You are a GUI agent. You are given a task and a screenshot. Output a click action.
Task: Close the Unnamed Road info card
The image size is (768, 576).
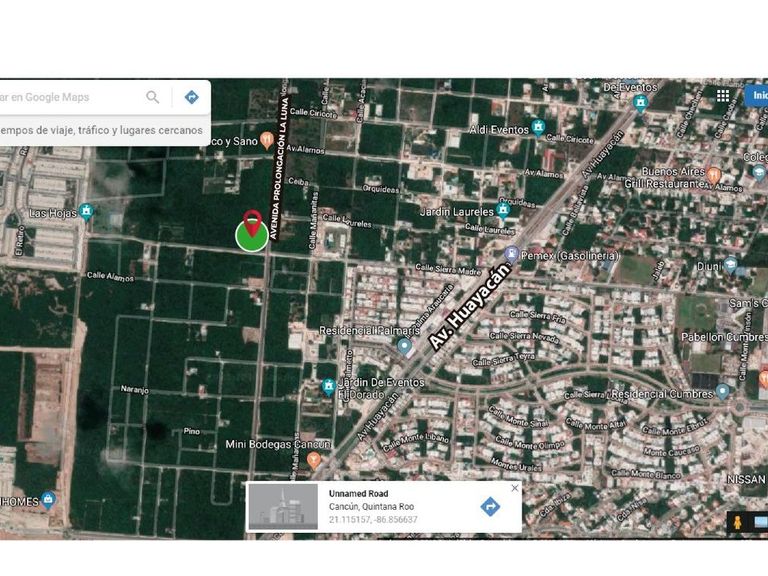click(515, 488)
